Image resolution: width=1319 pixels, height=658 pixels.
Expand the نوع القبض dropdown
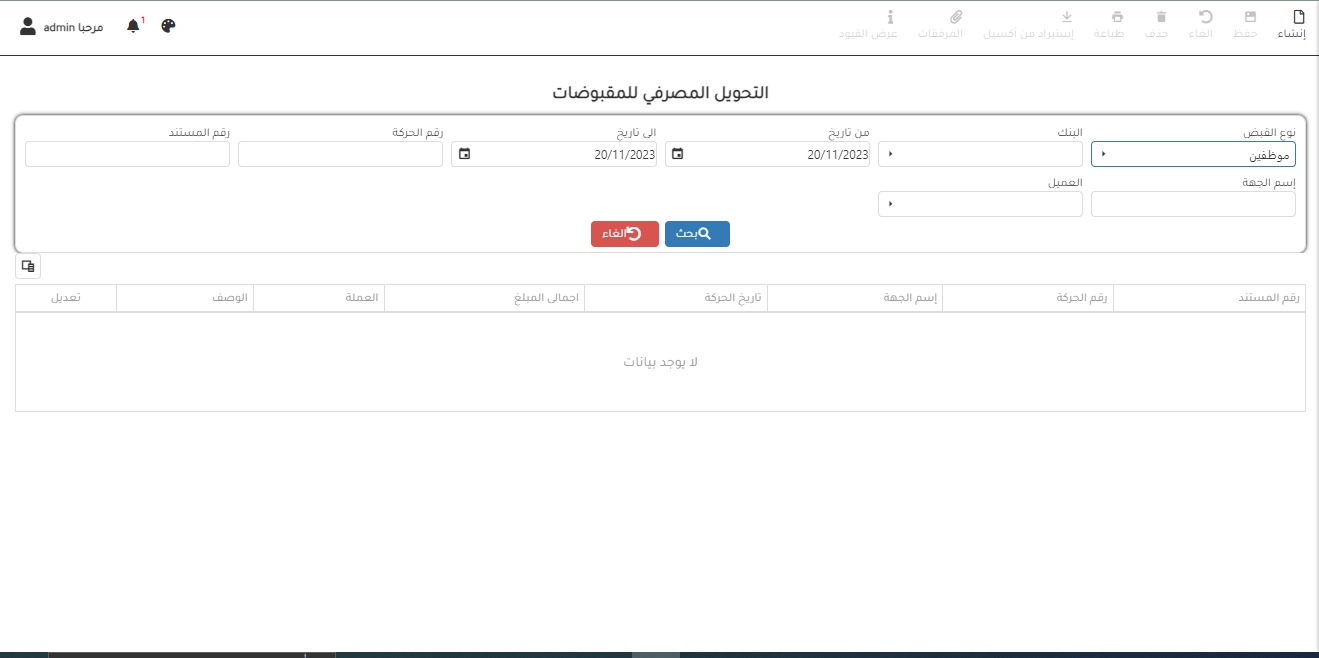tap(1103, 154)
